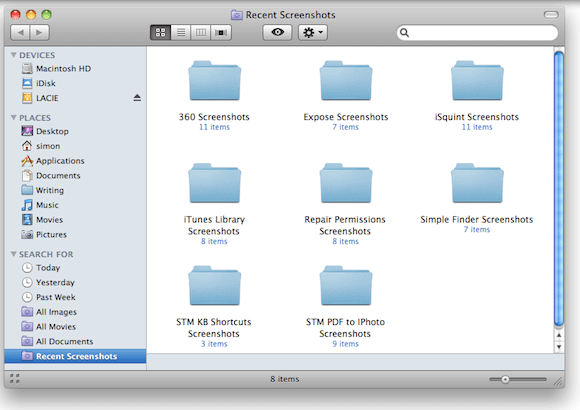The width and height of the screenshot is (580, 410).
Task: Select the Repair Permissions Screenshots folder
Action: point(346,184)
